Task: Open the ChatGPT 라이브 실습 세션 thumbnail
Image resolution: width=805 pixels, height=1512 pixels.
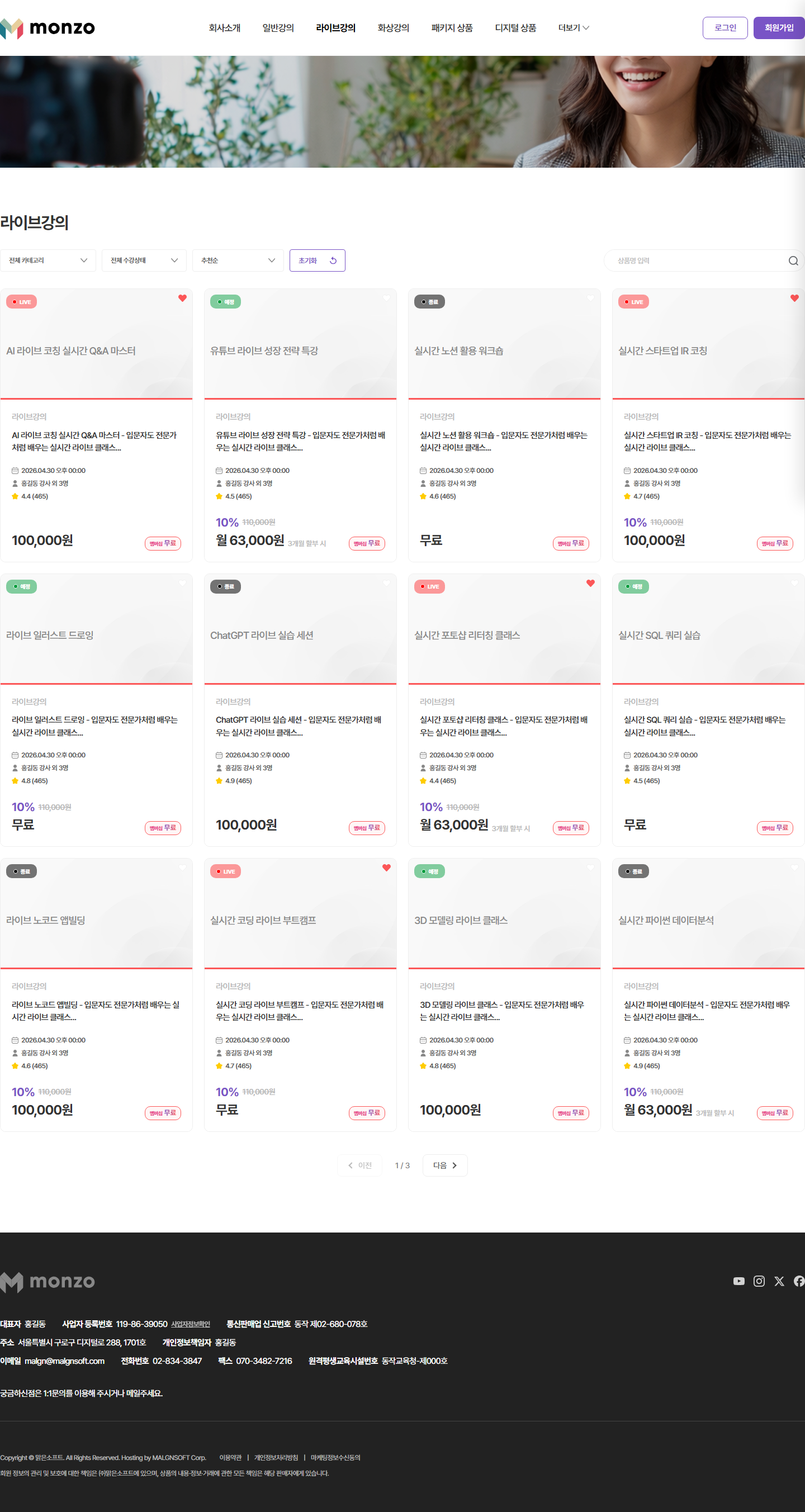Action: pyautogui.click(x=300, y=629)
